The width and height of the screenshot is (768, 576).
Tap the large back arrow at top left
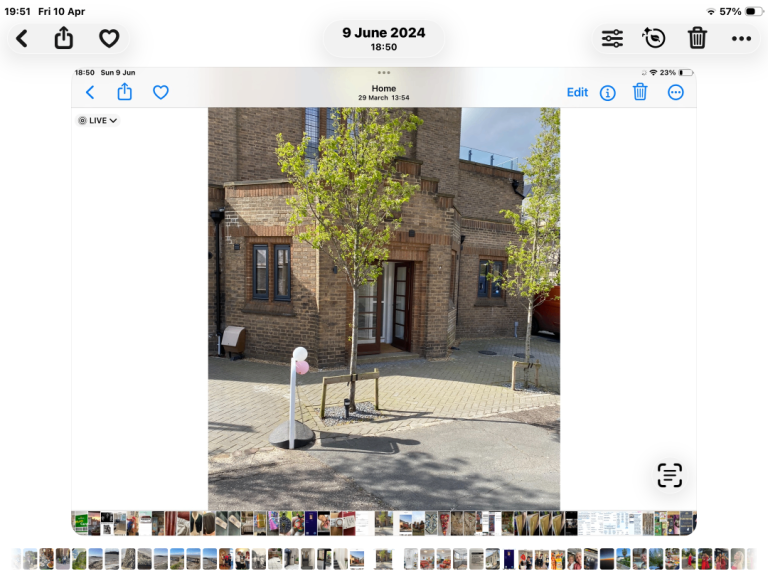pos(22,38)
